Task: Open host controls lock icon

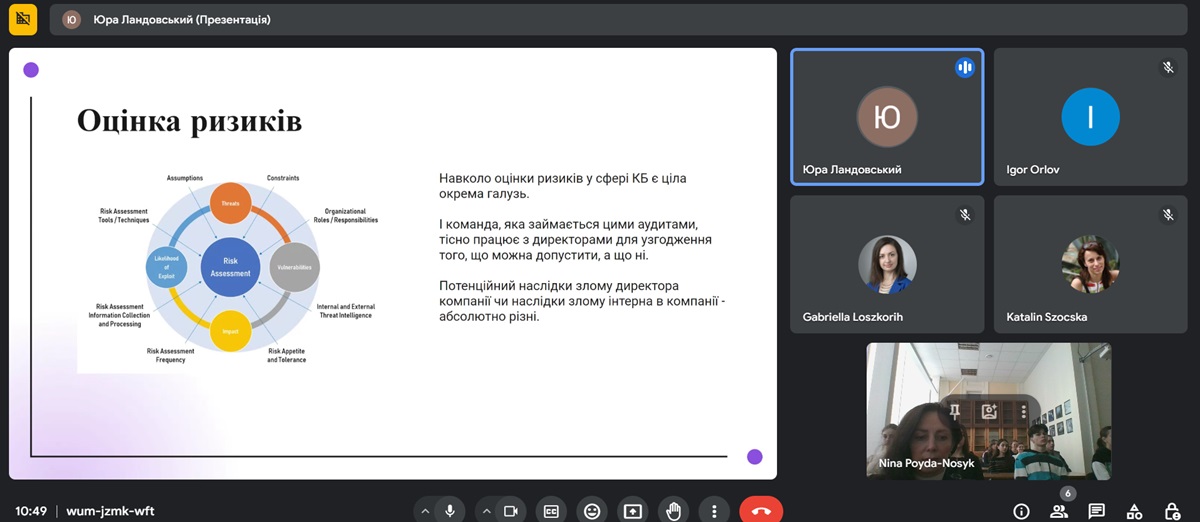Action: pos(1171,511)
